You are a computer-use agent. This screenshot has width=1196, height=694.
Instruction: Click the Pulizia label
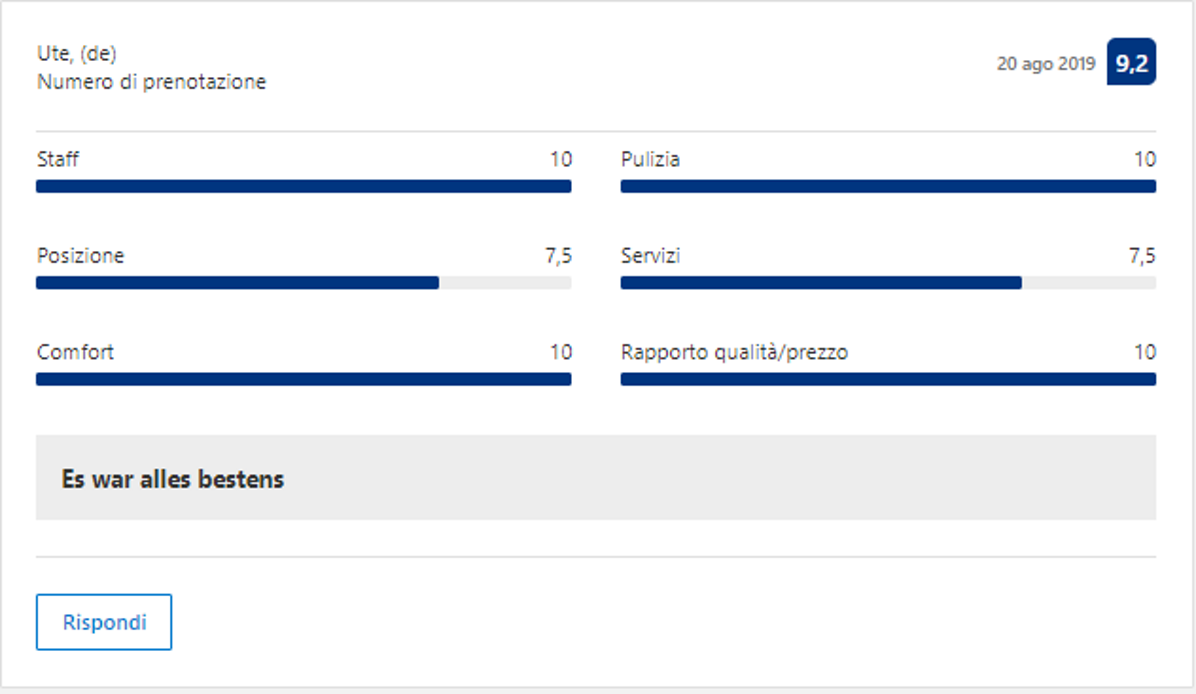650,159
